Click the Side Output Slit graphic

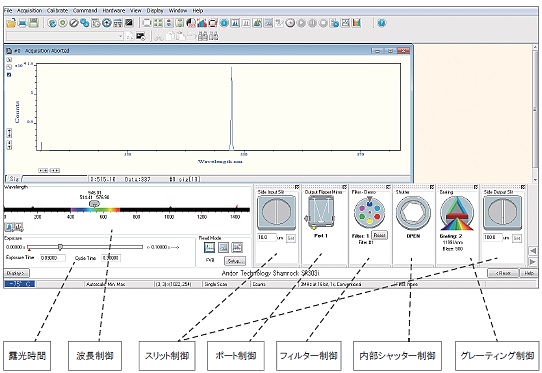click(502, 213)
